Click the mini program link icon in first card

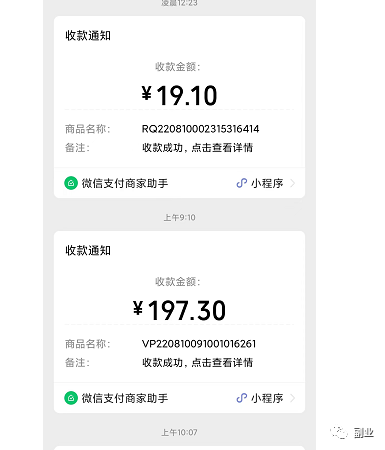242,183
